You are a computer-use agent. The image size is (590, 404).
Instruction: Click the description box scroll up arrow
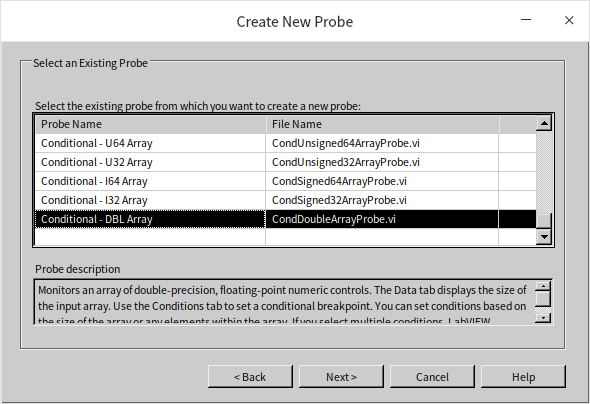[x=543, y=287]
